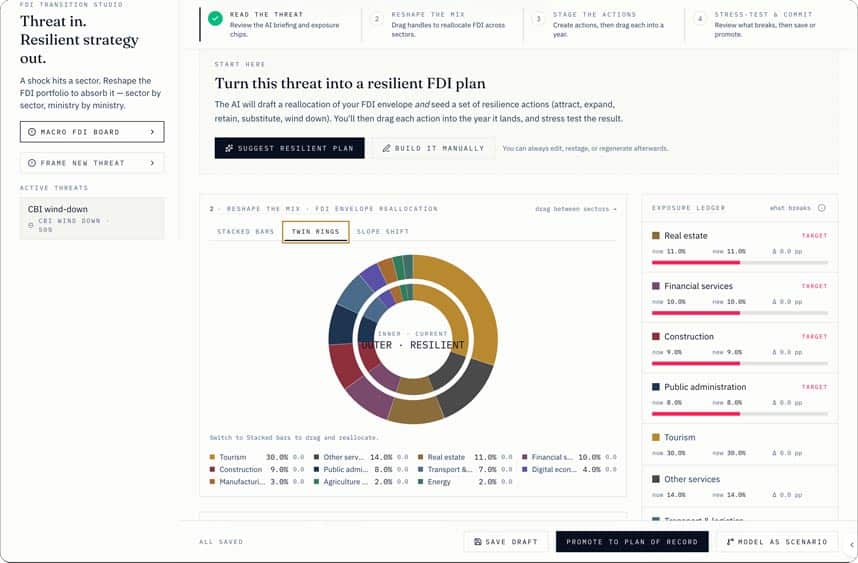
Task: Click the branch icon on Model as Scenario
Action: (730, 542)
